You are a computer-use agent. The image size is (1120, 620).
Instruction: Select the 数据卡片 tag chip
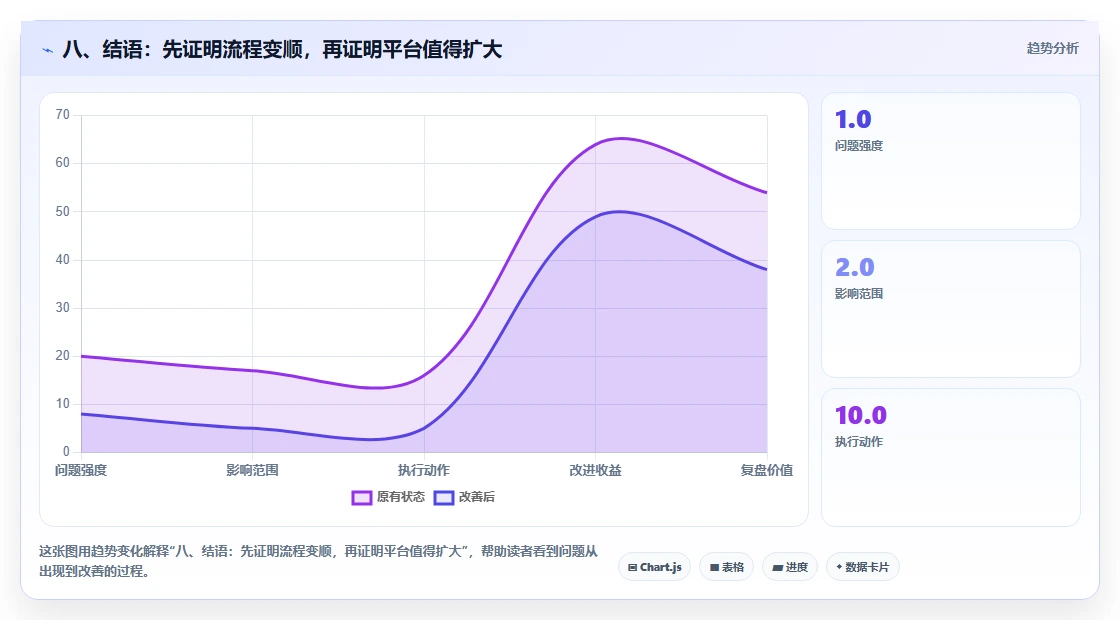[x=863, y=567]
